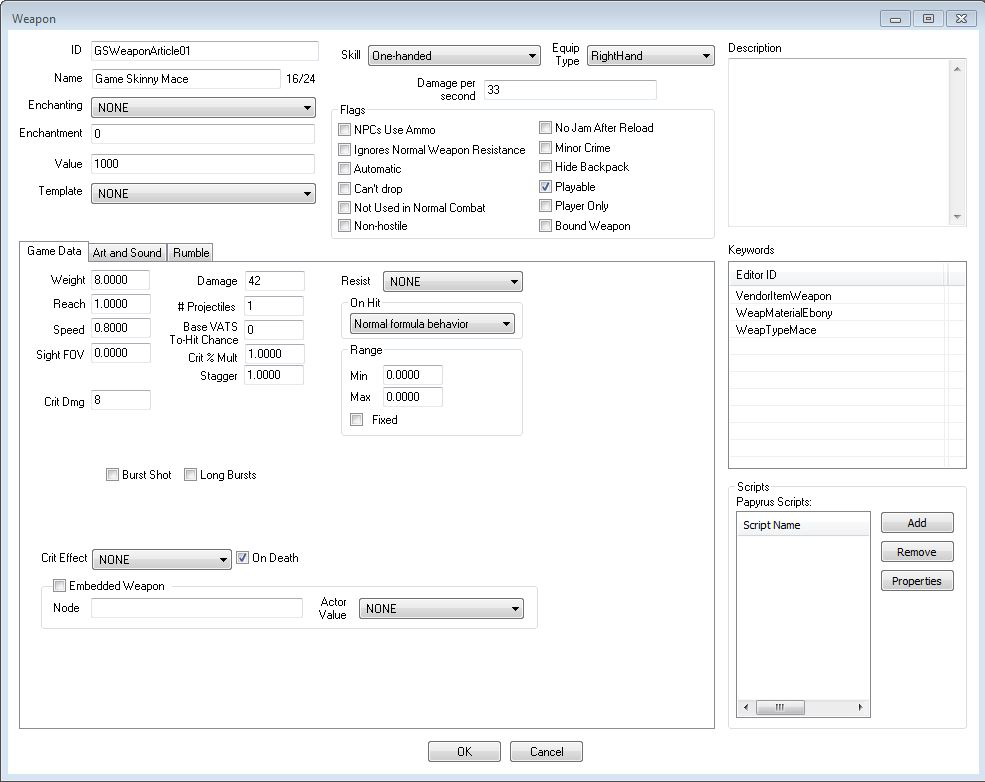Screen dimensions: 985x782
Task: Uncheck the Playable flag
Action: coord(545,187)
